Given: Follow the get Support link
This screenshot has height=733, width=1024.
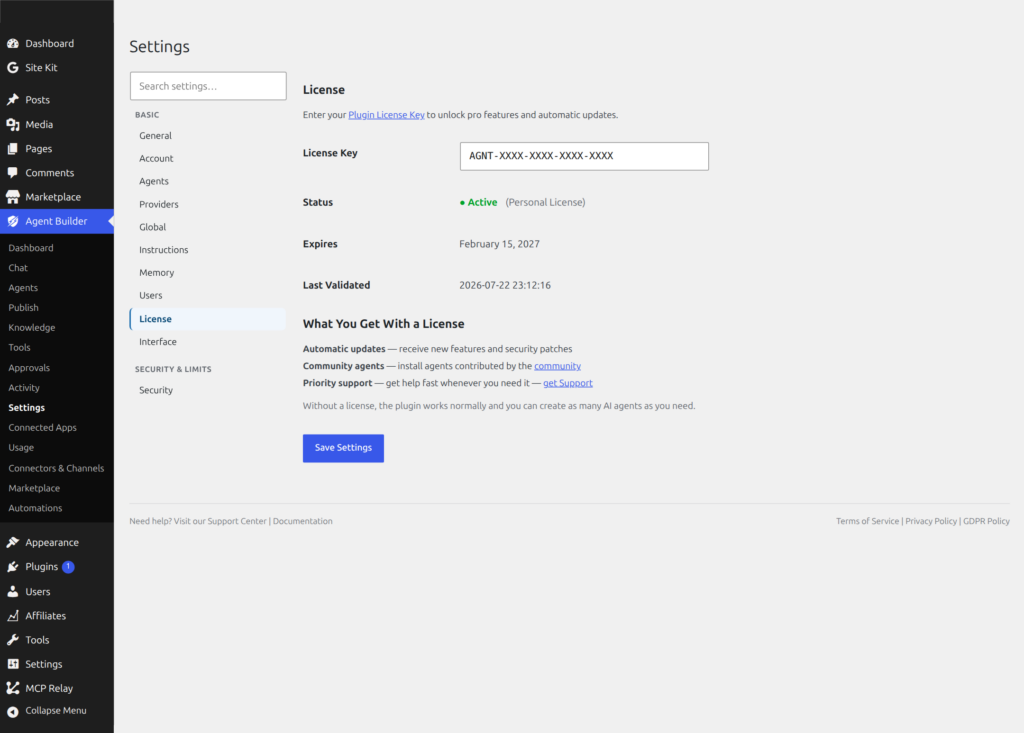Looking at the screenshot, I should (568, 383).
